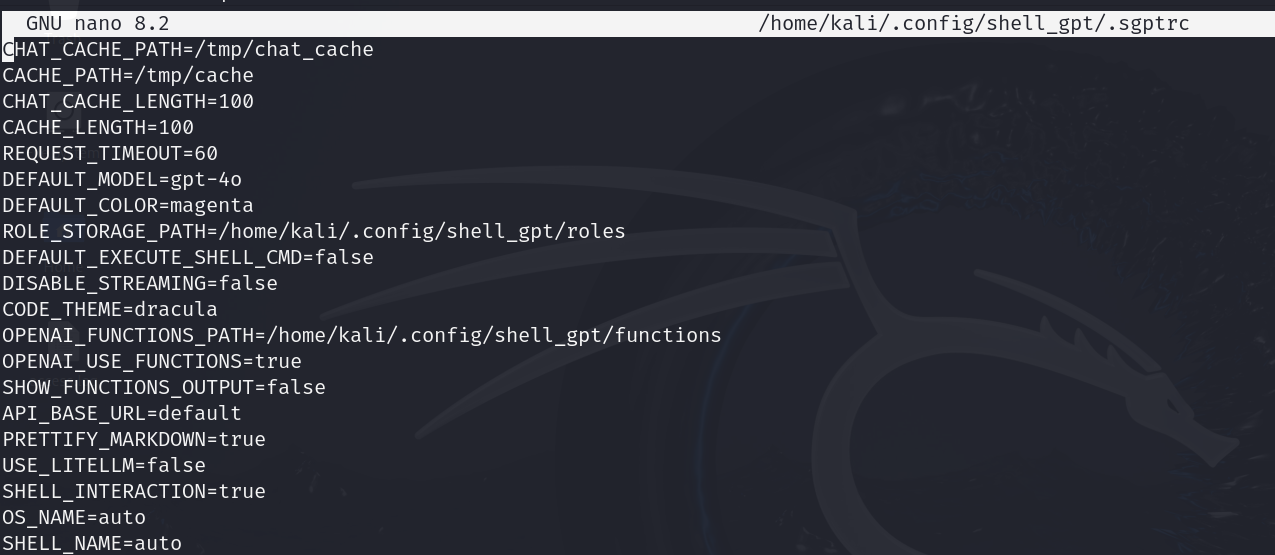Click the DISABLE_STREAMING=false setting
The image size is (1275, 555).
140,283
